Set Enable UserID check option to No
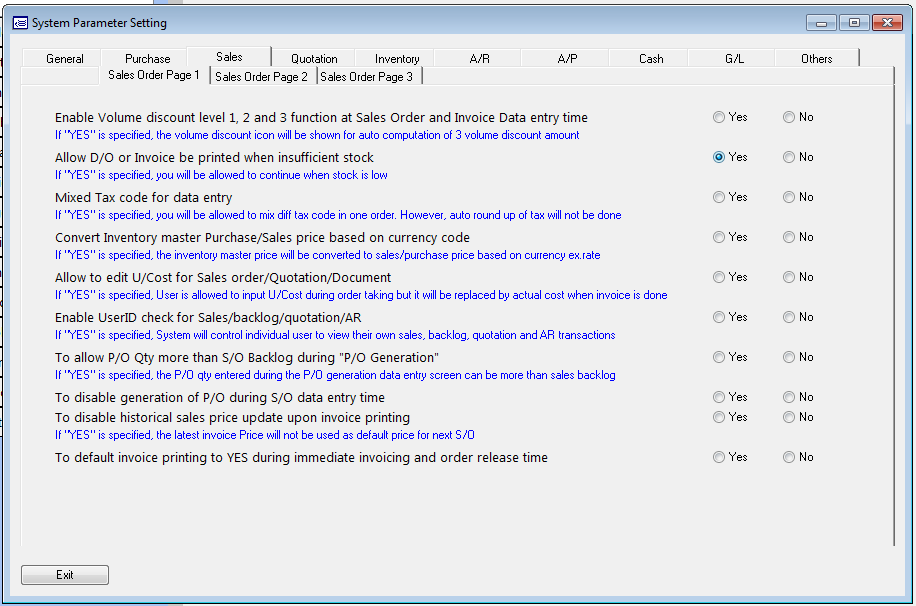916x606 pixels. [789, 317]
